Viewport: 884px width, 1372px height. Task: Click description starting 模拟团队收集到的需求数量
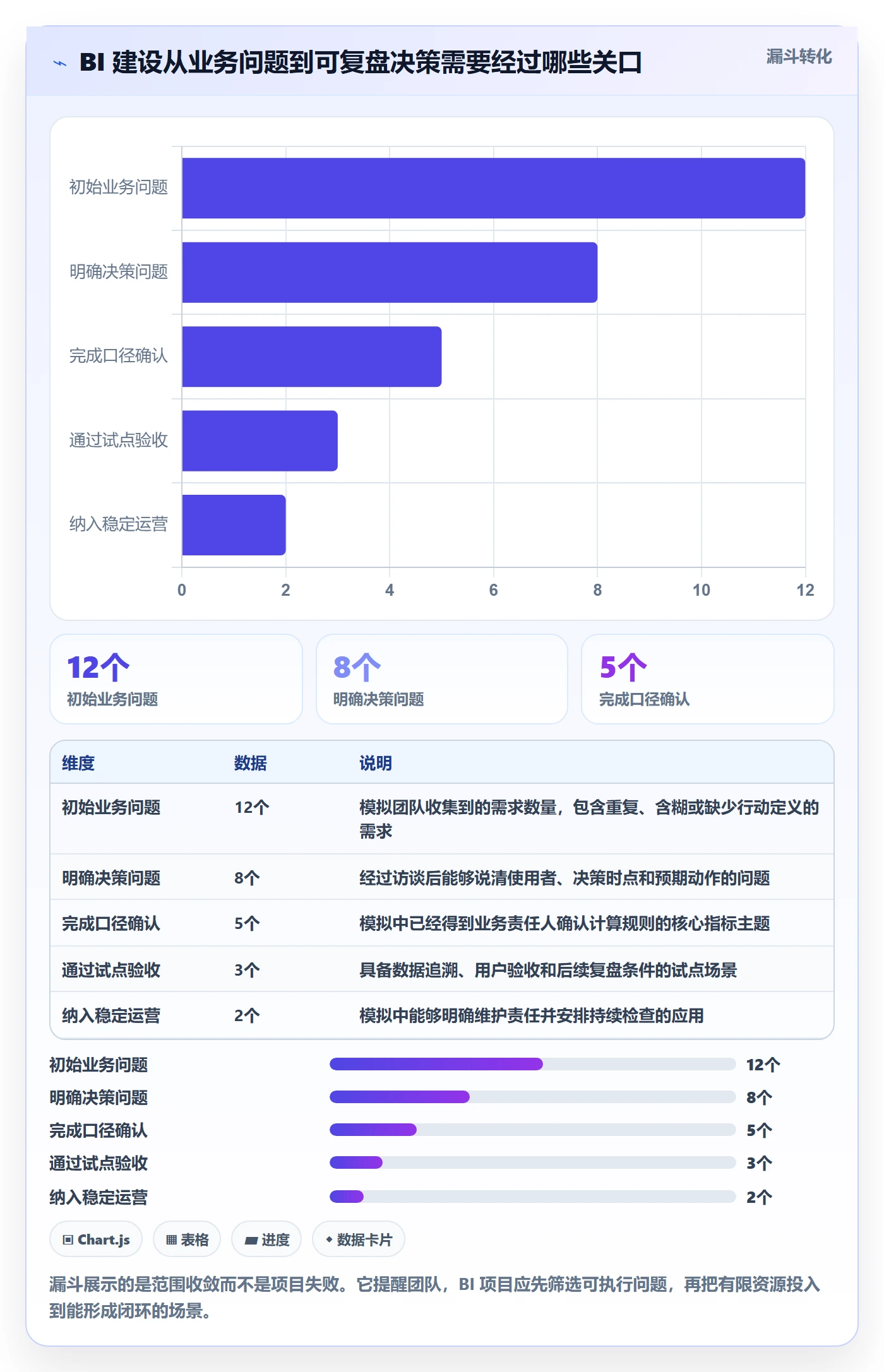pos(589,819)
